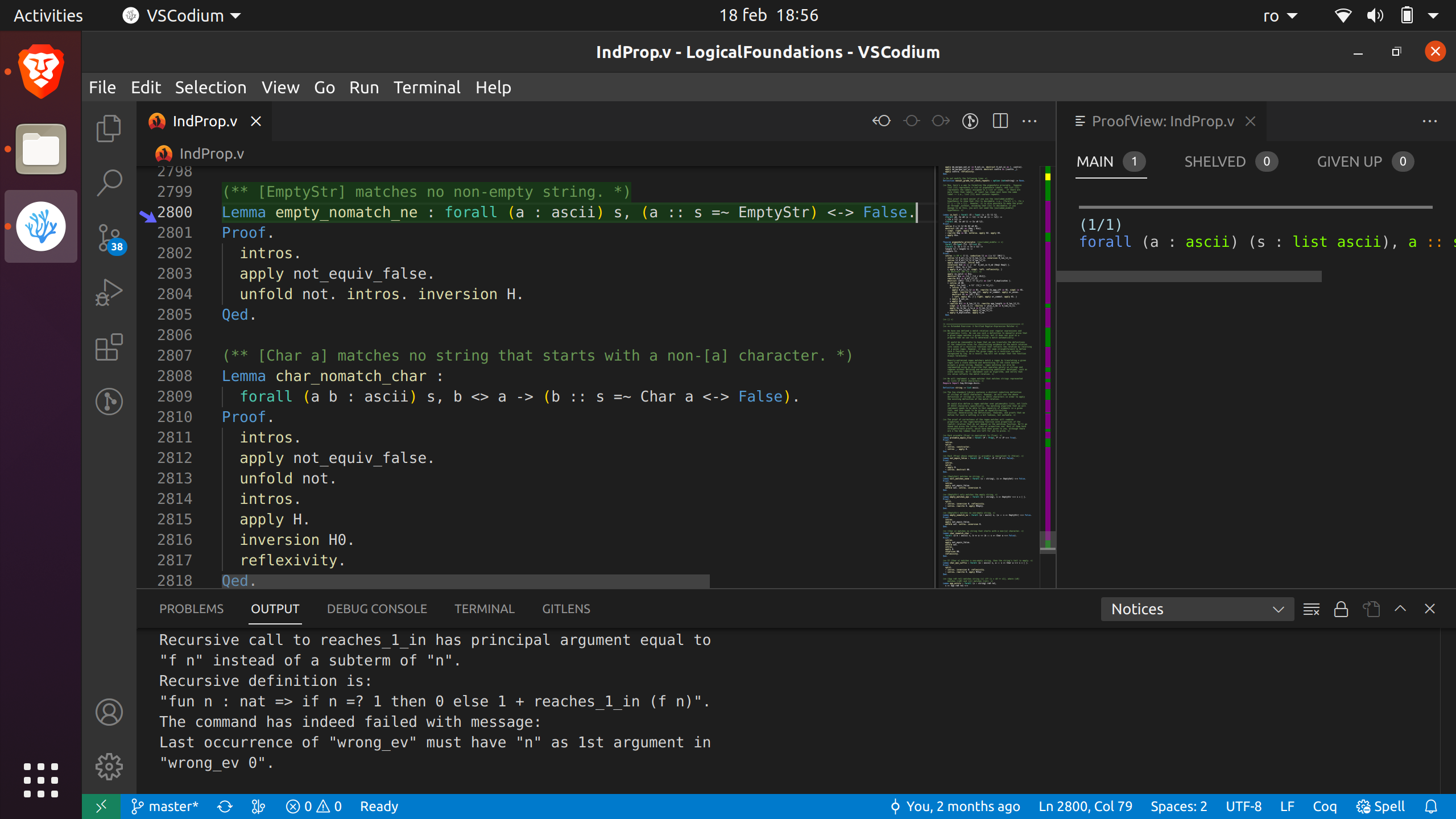1456x819 pixels.
Task: Open the Search view in activity bar
Action: click(109, 183)
